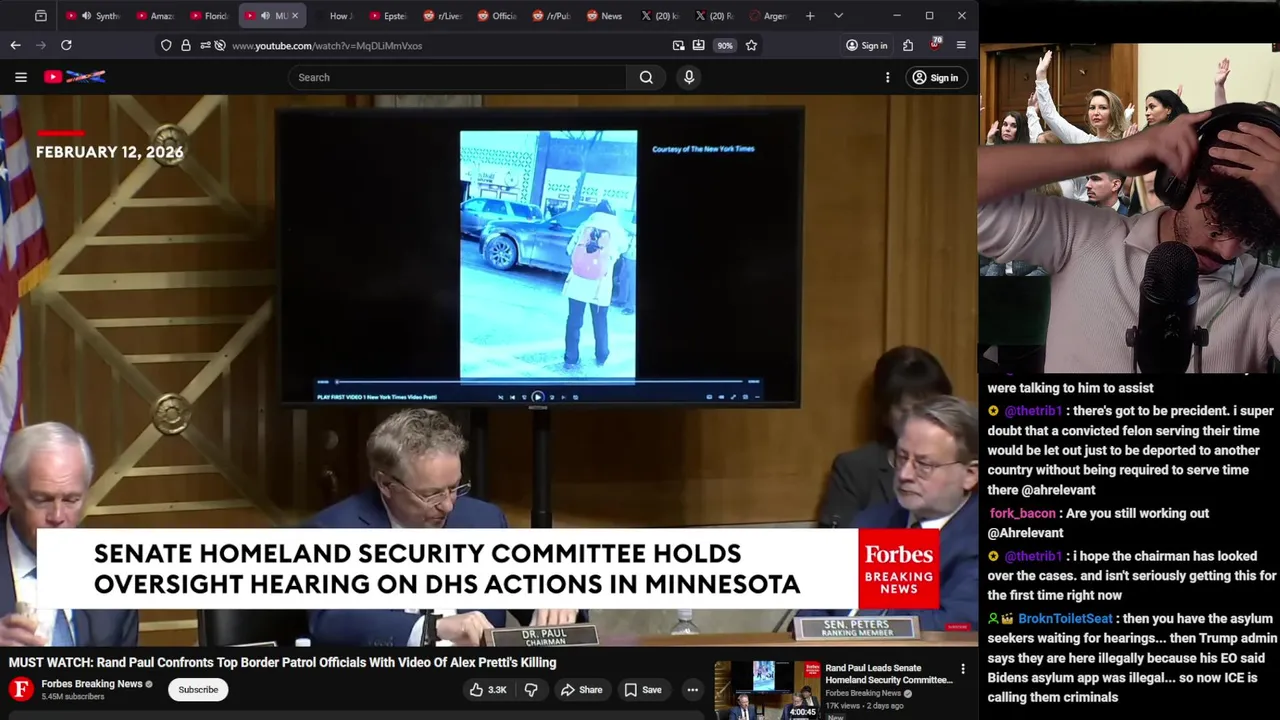Open the YouTube guide hamburger menu
1280x720 pixels.
click(x=20, y=77)
